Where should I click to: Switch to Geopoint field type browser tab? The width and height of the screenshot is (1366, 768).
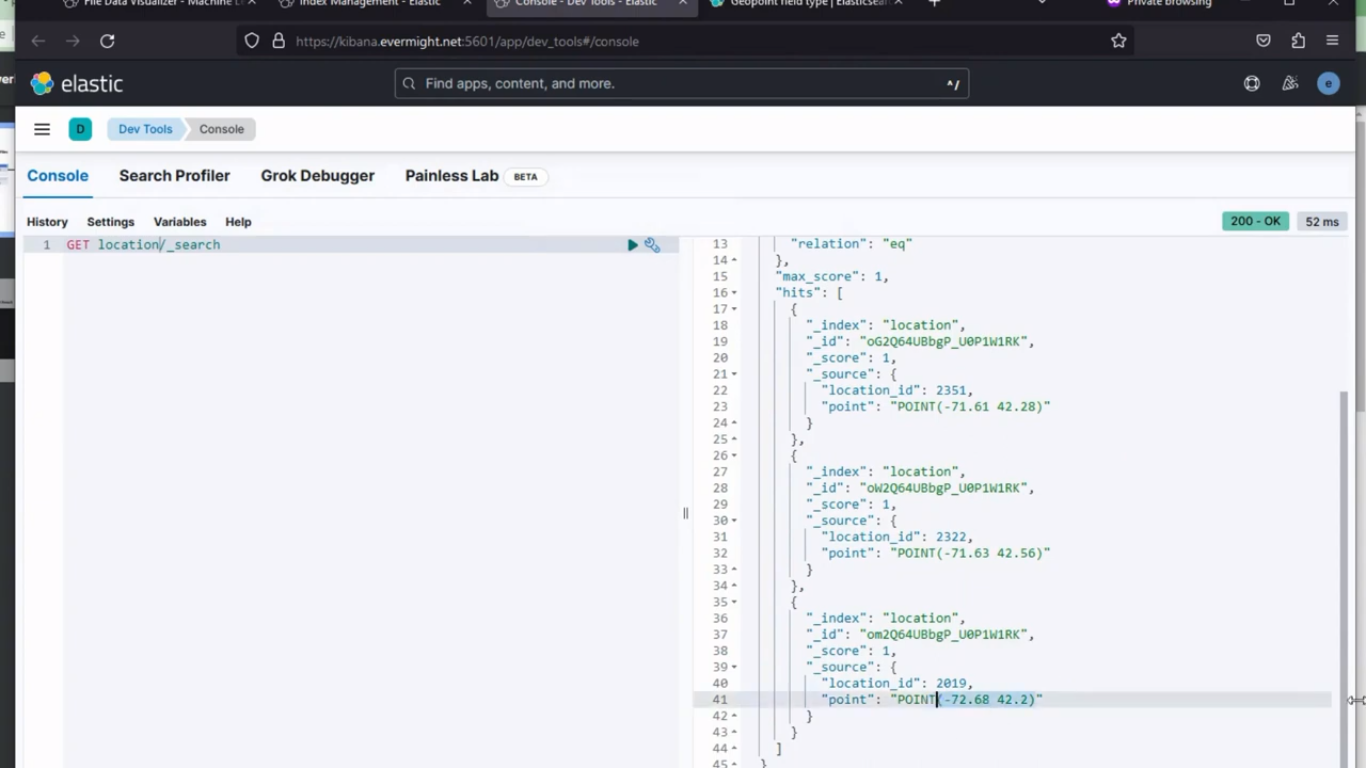click(x=805, y=4)
